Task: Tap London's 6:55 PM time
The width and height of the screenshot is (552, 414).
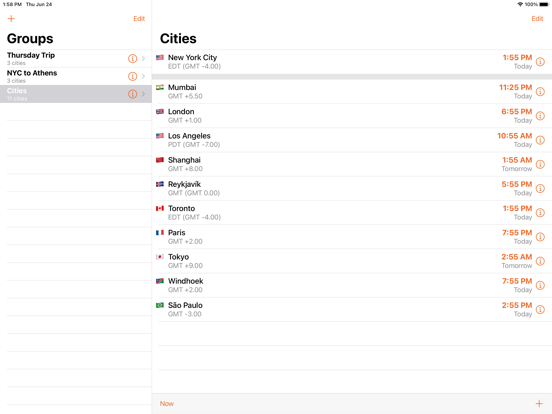Action: (x=516, y=112)
